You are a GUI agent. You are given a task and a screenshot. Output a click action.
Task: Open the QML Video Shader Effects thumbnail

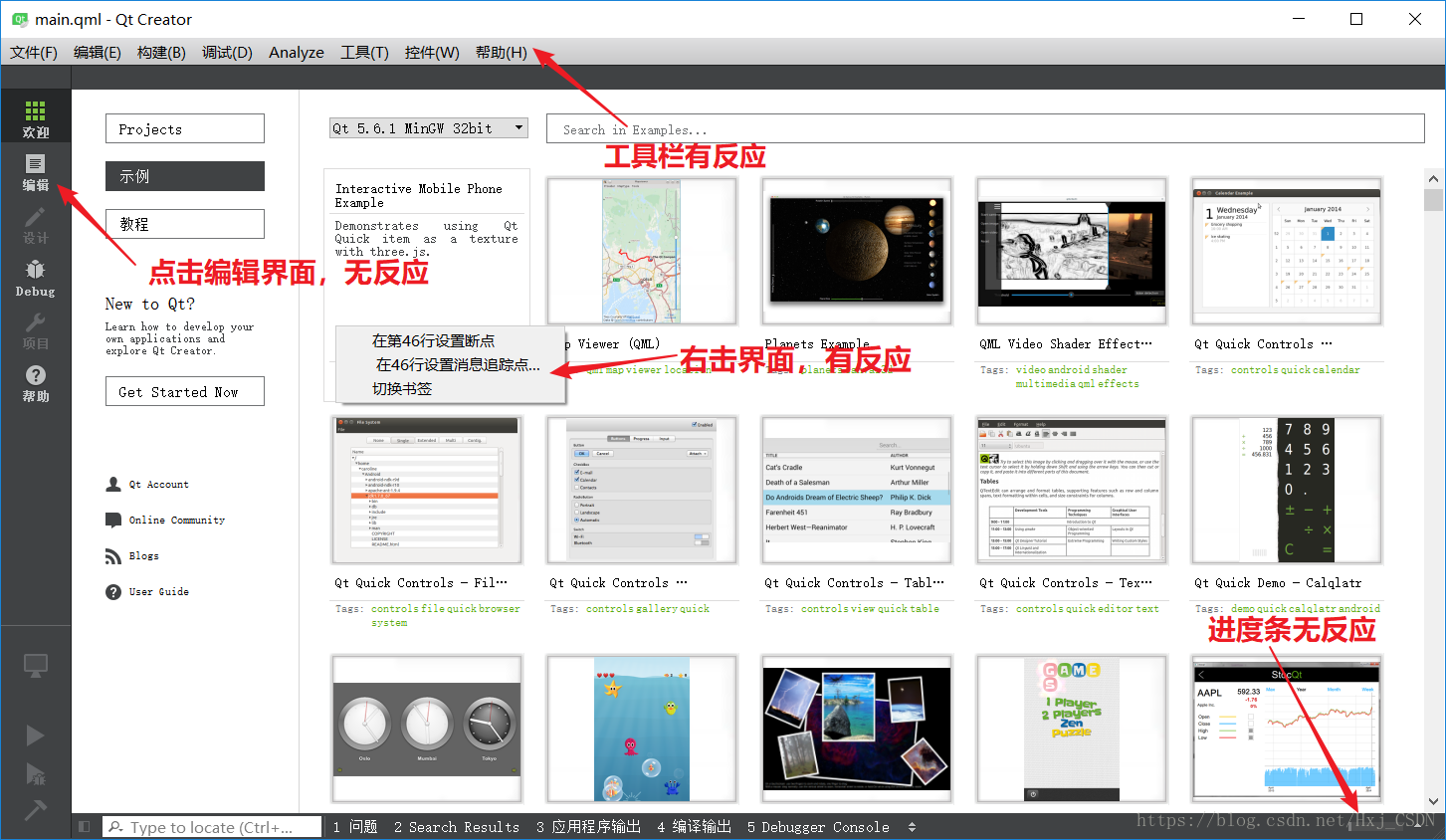(1072, 251)
